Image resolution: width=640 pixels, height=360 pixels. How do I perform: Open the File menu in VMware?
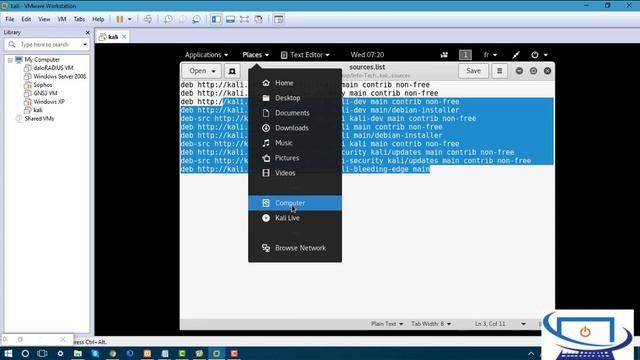point(10,19)
